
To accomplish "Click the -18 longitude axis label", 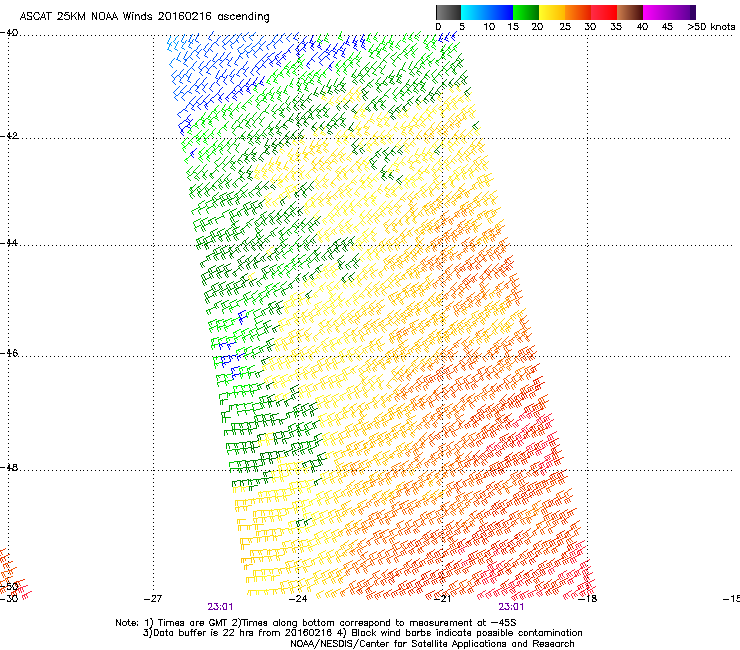I will [588, 599].
